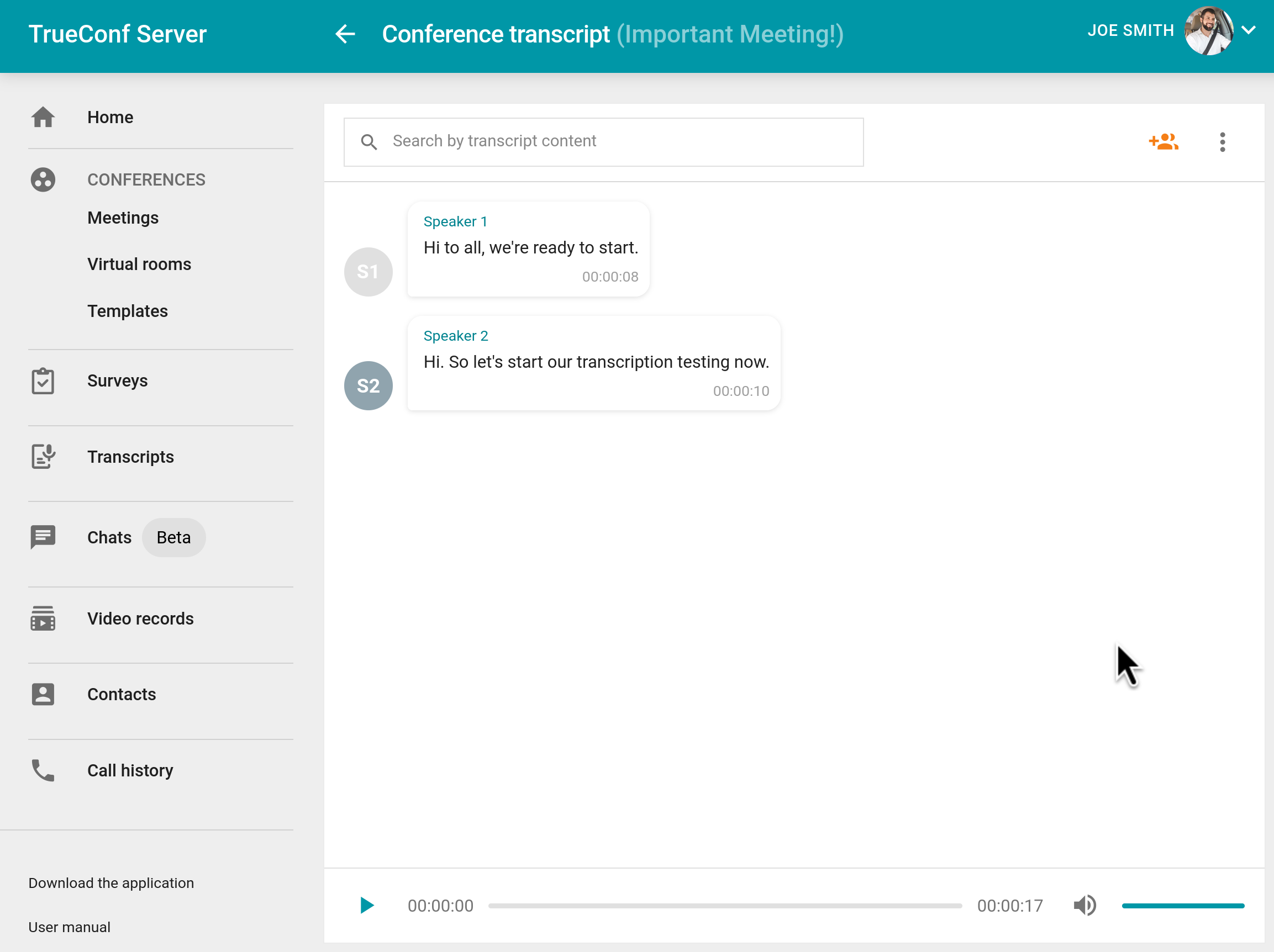Click the Surveys clipboard icon
Viewport: 1274px width, 952px height.
click(x=43, y=381)
